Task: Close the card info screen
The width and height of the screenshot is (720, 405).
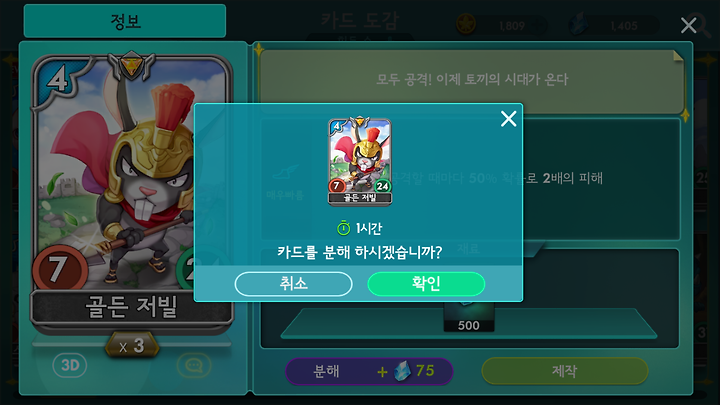Action: point(688,25)
